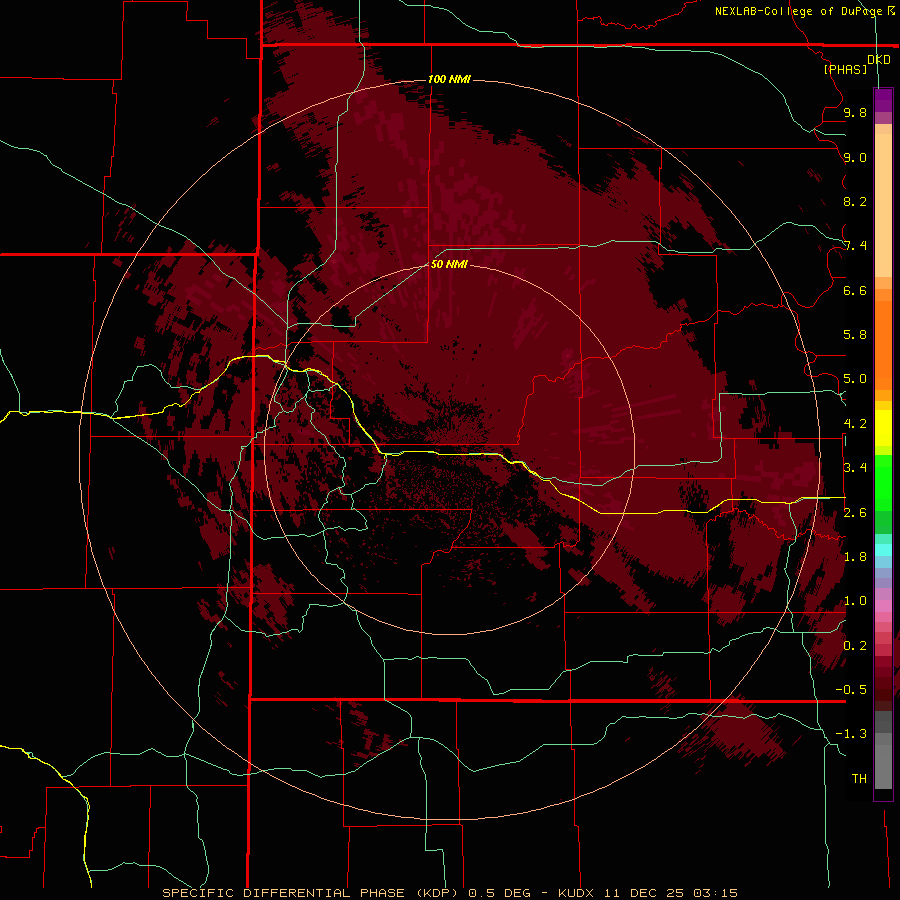Select the 6.6 legend value
Viewport: 900px width, 900px height.
[x=855, y=290]
